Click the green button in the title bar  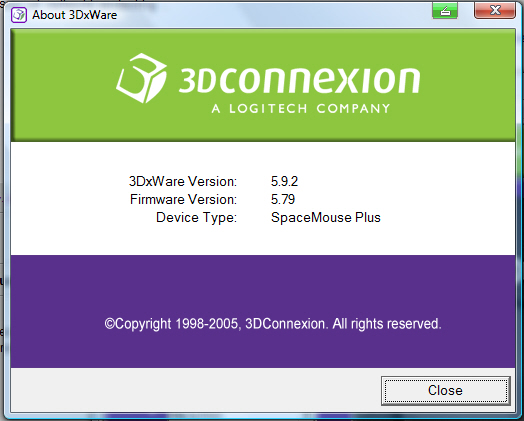(445, 10)
